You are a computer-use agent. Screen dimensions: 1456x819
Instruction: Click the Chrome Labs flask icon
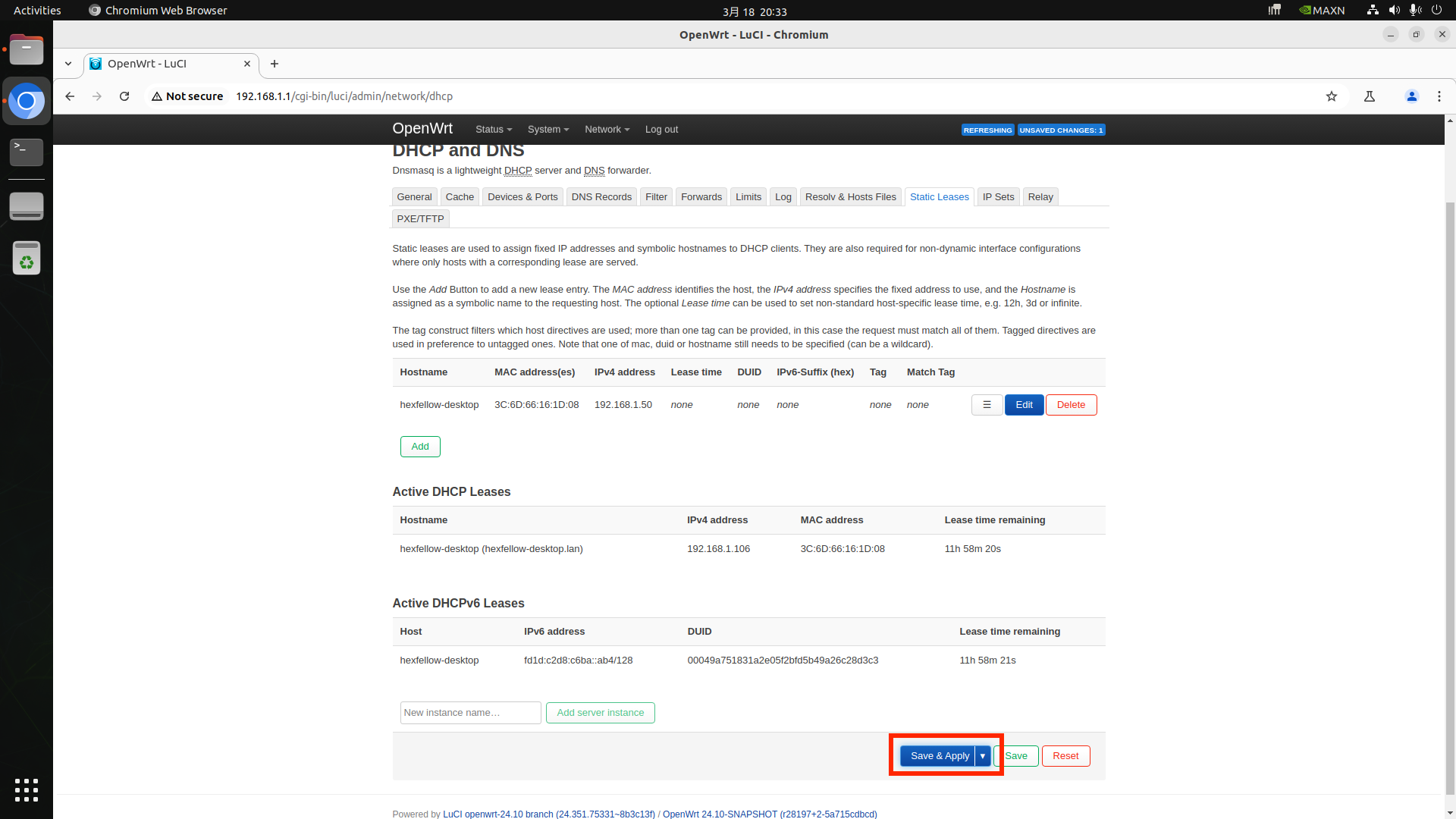(x=1369, y=96)
